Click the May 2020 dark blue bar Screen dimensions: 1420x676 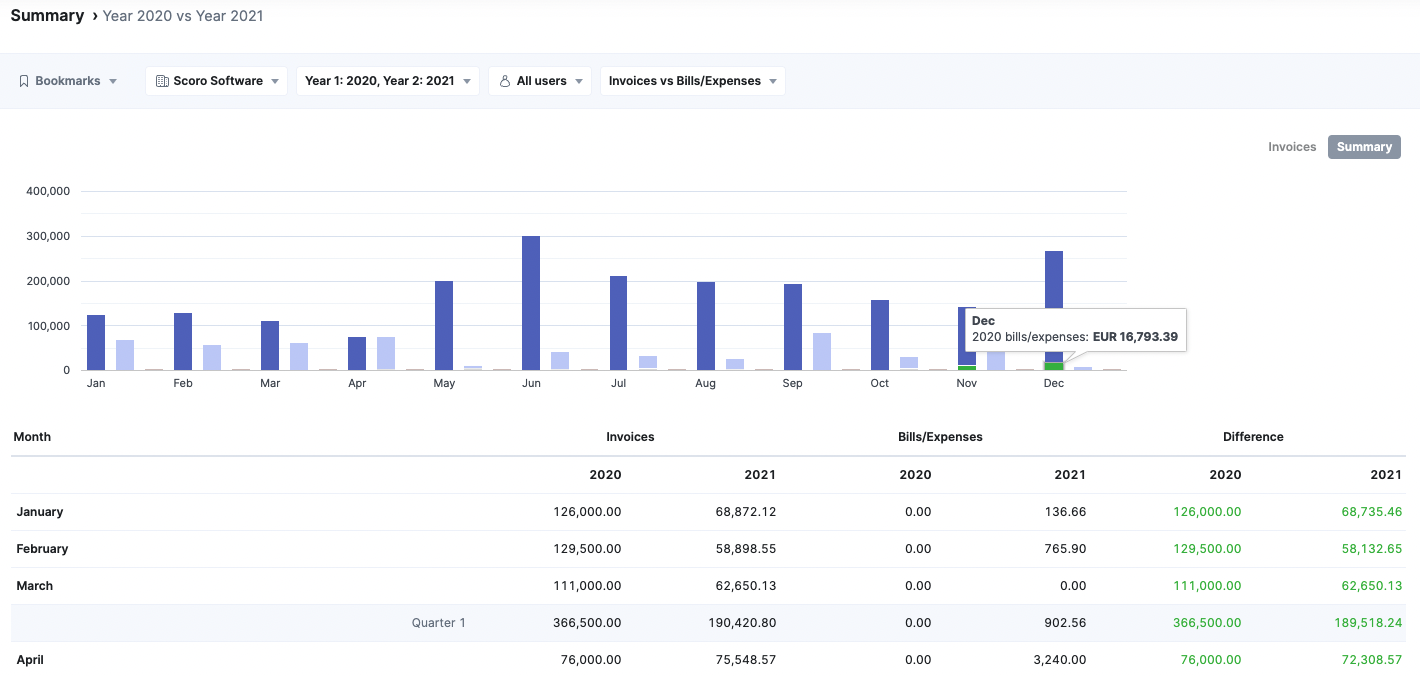444,325
